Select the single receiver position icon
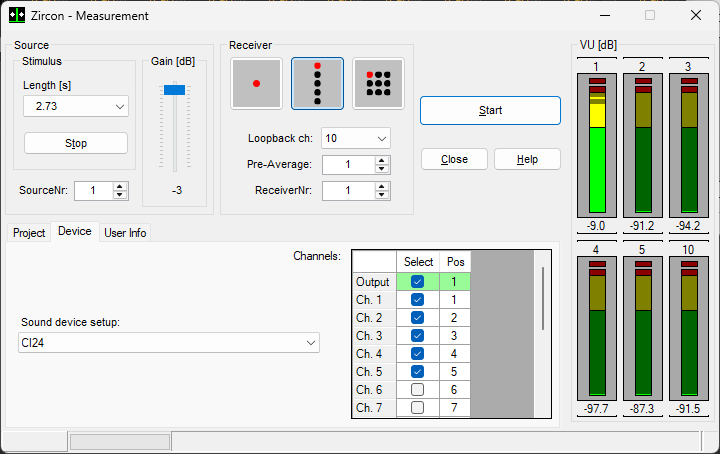 coord(256,84)
